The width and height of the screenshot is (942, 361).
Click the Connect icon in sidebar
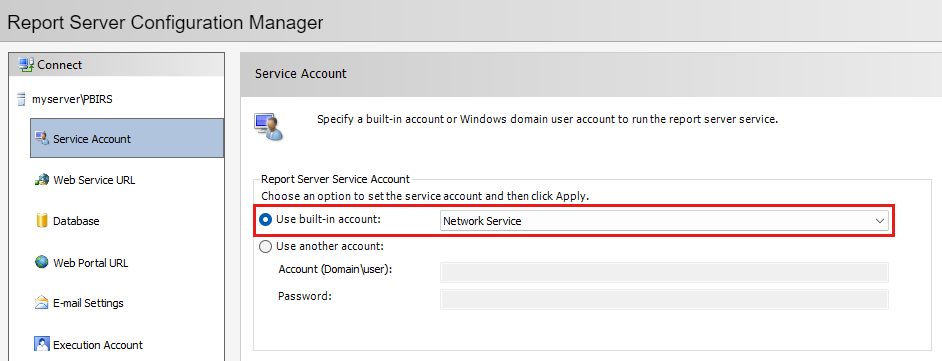click(x=26, y=65)
